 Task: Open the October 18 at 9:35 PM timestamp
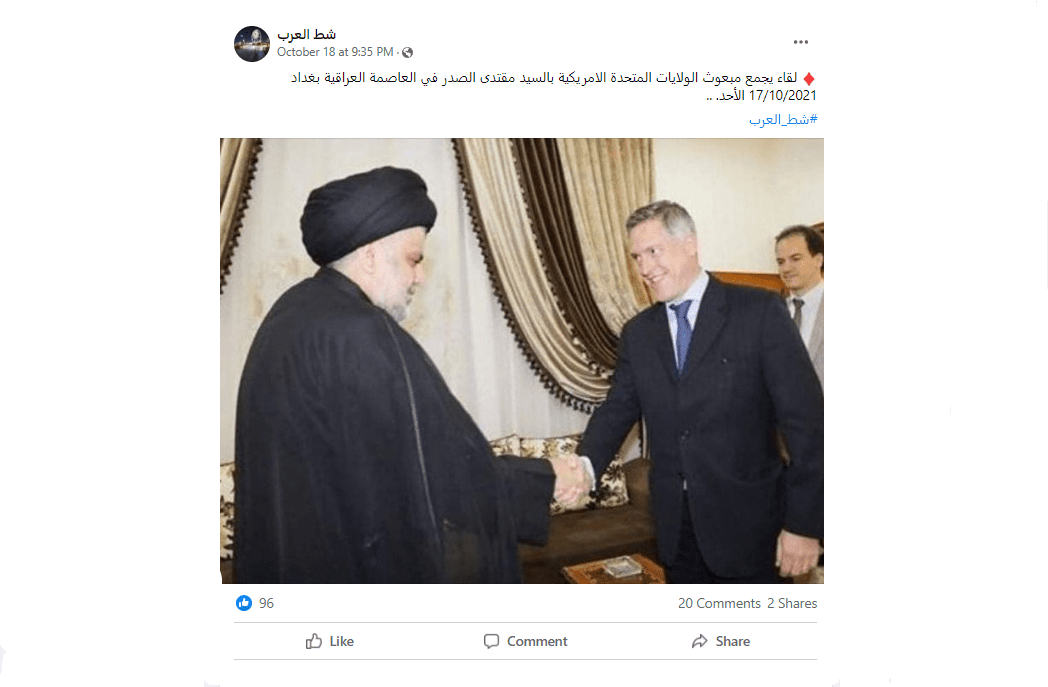click(x=336, y=52)
